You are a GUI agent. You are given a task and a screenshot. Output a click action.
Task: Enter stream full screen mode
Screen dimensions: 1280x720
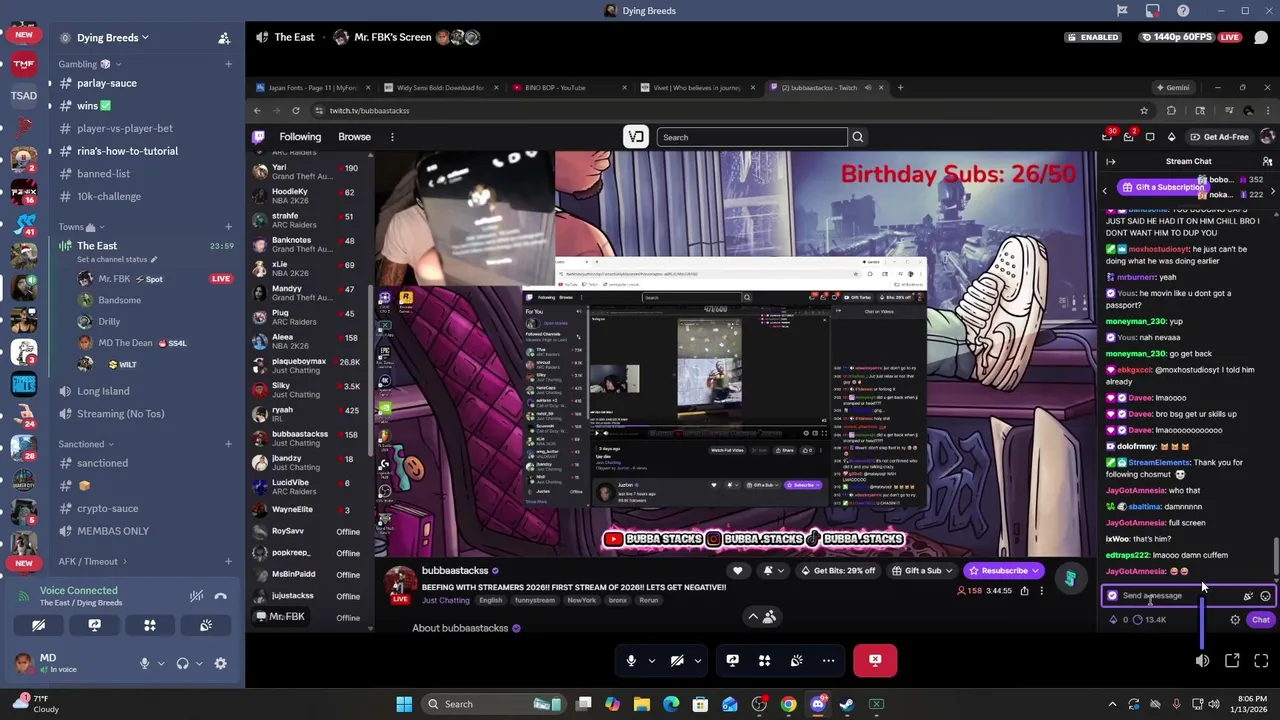coord(1261,661)
